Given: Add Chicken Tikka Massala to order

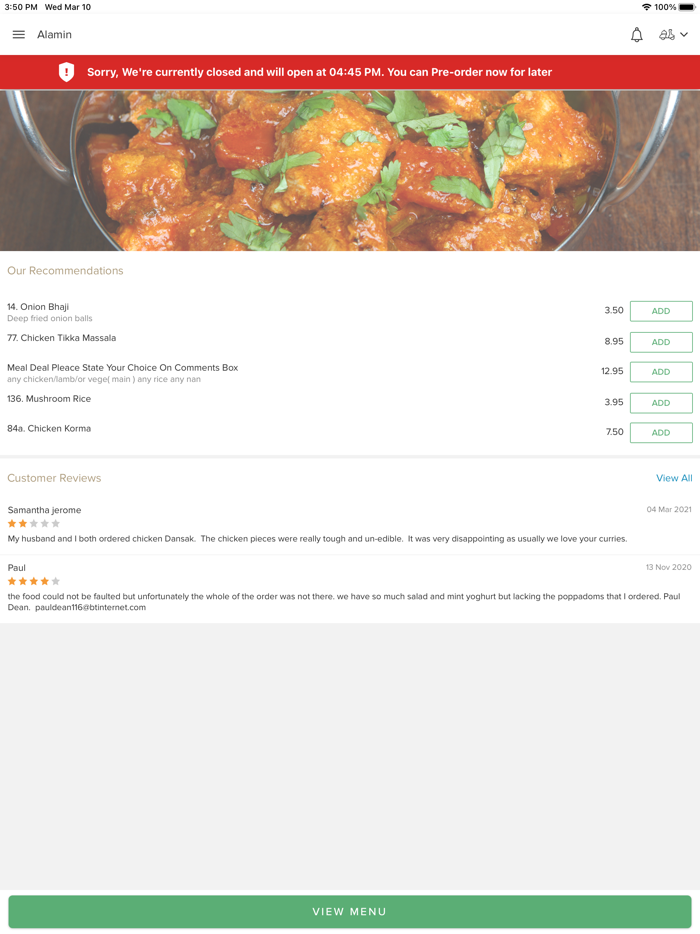Looking at the screenshot, I should click(x=660, y=342).
